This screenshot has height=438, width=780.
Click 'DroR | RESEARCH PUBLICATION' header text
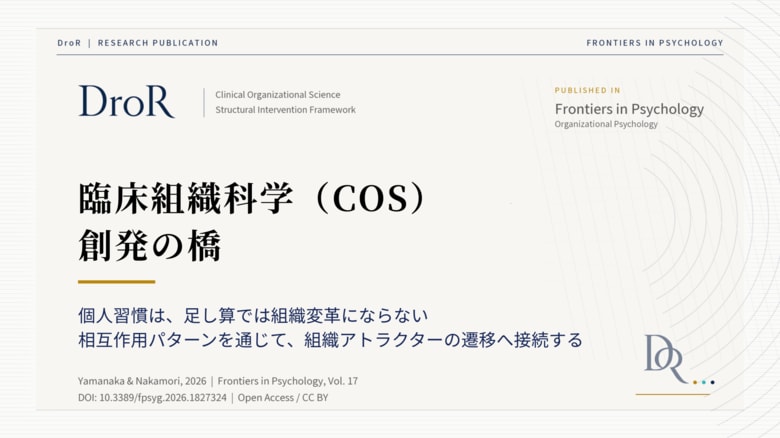[138, 43]
